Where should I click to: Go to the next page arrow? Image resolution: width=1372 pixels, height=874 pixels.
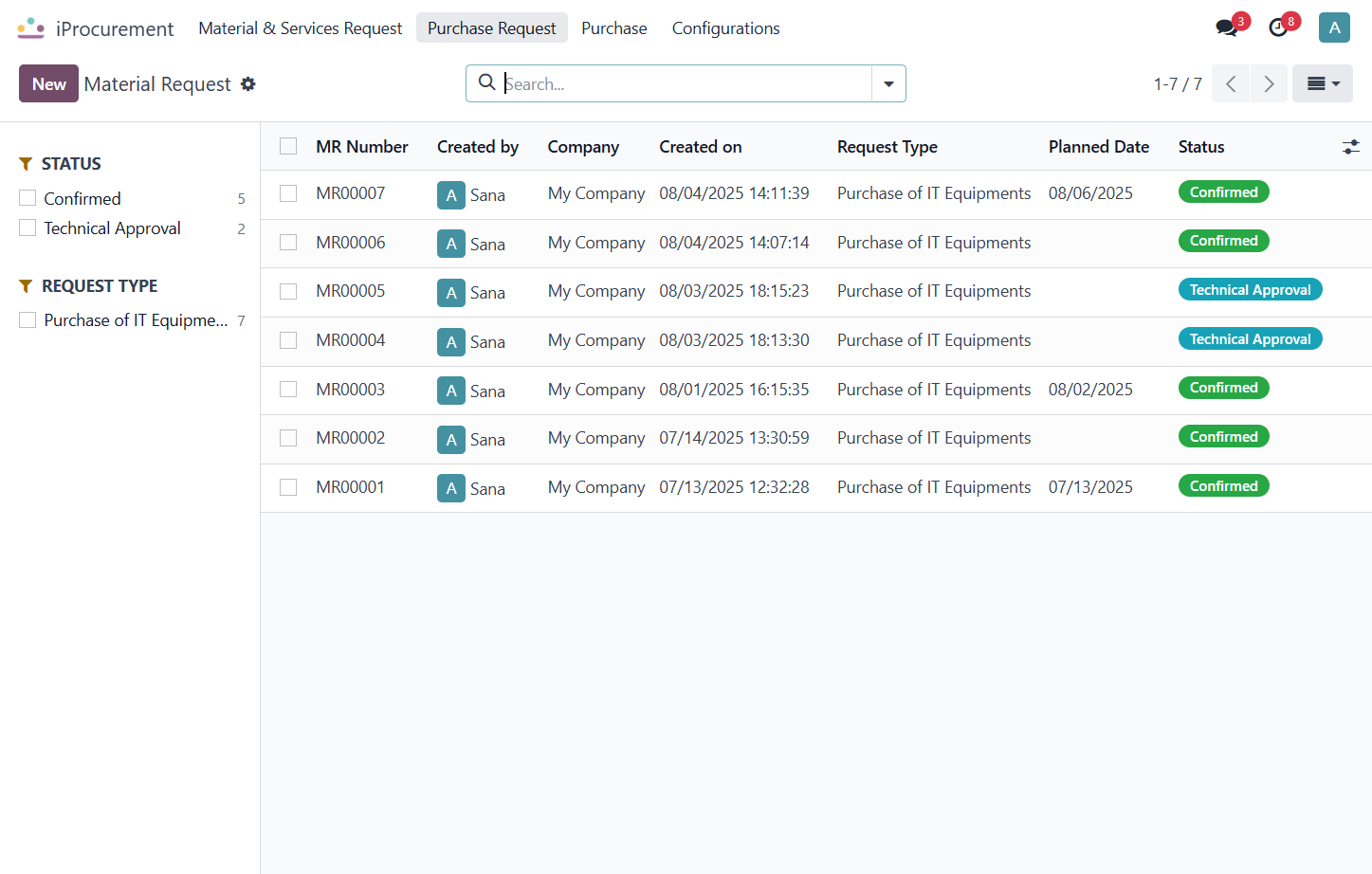tap(1269, 83)
